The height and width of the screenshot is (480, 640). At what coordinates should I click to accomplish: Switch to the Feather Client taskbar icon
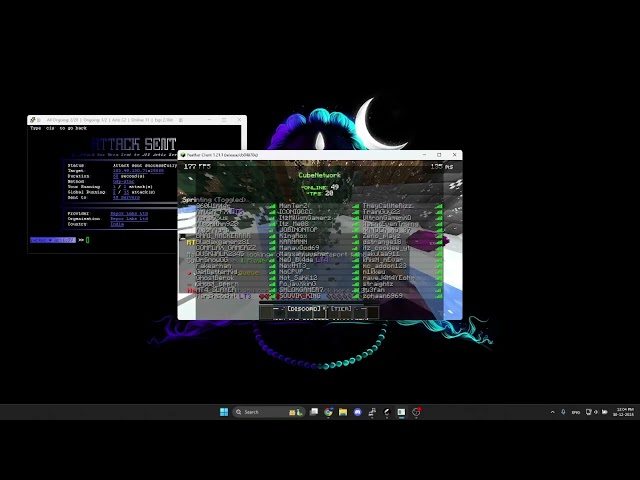[387, 412]
